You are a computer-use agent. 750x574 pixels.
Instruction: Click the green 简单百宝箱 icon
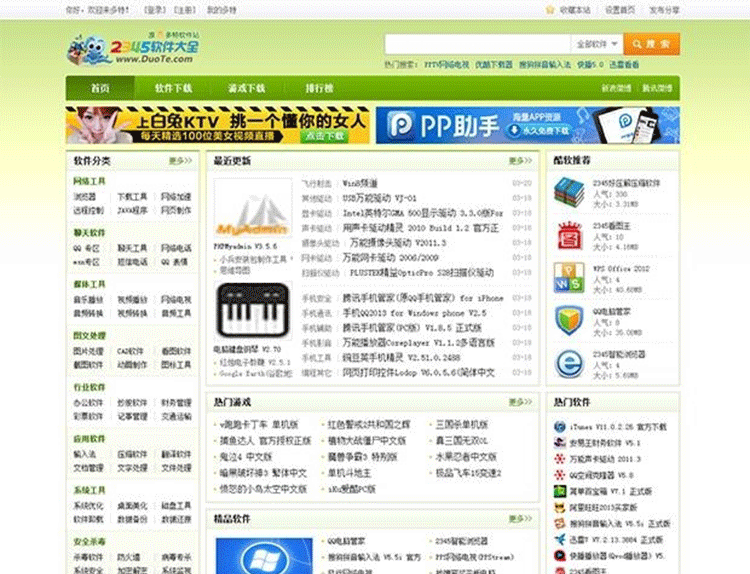(560, 491)
